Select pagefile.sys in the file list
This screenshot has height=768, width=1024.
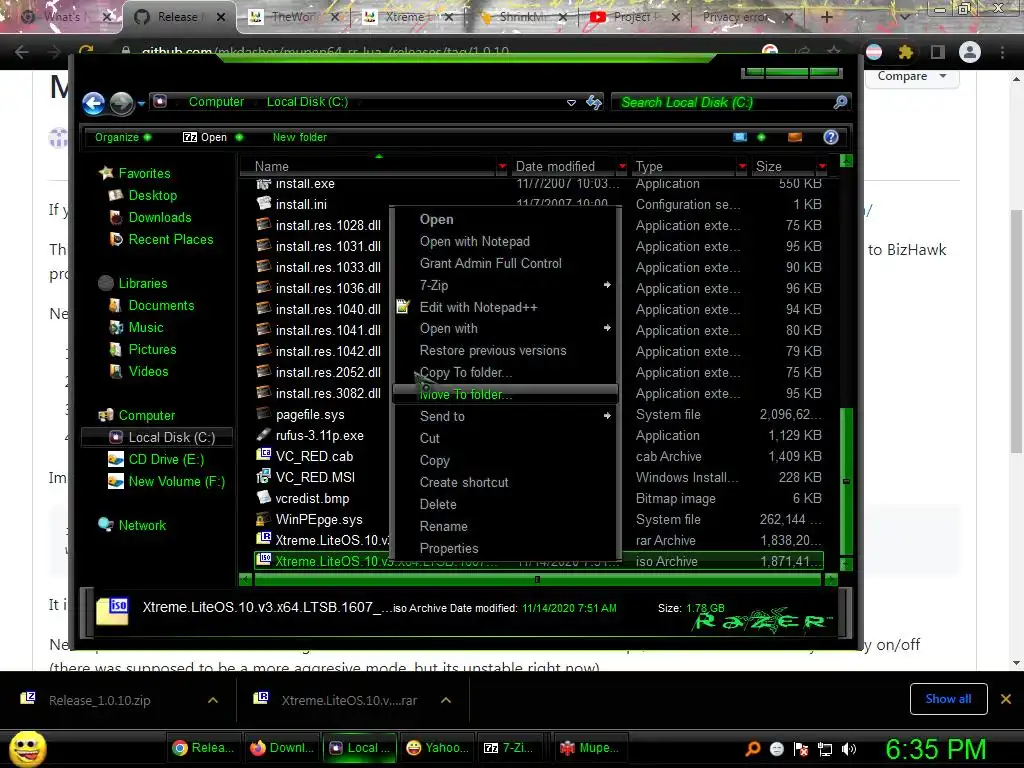(310, 414)
